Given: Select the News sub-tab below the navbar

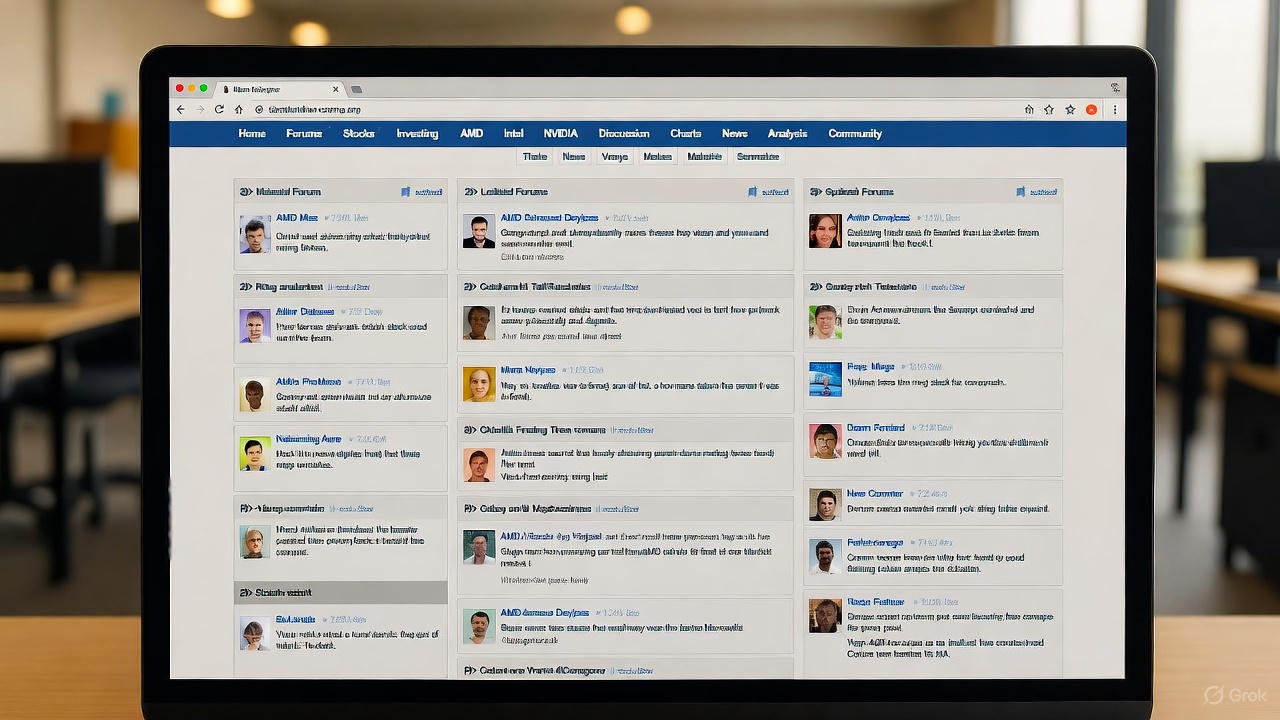Looking at the screenshot, I should point(573,157).
